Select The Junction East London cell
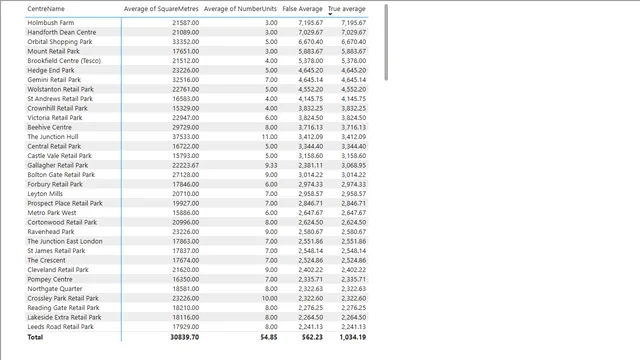The image size is (640, 360). (65, 241)
